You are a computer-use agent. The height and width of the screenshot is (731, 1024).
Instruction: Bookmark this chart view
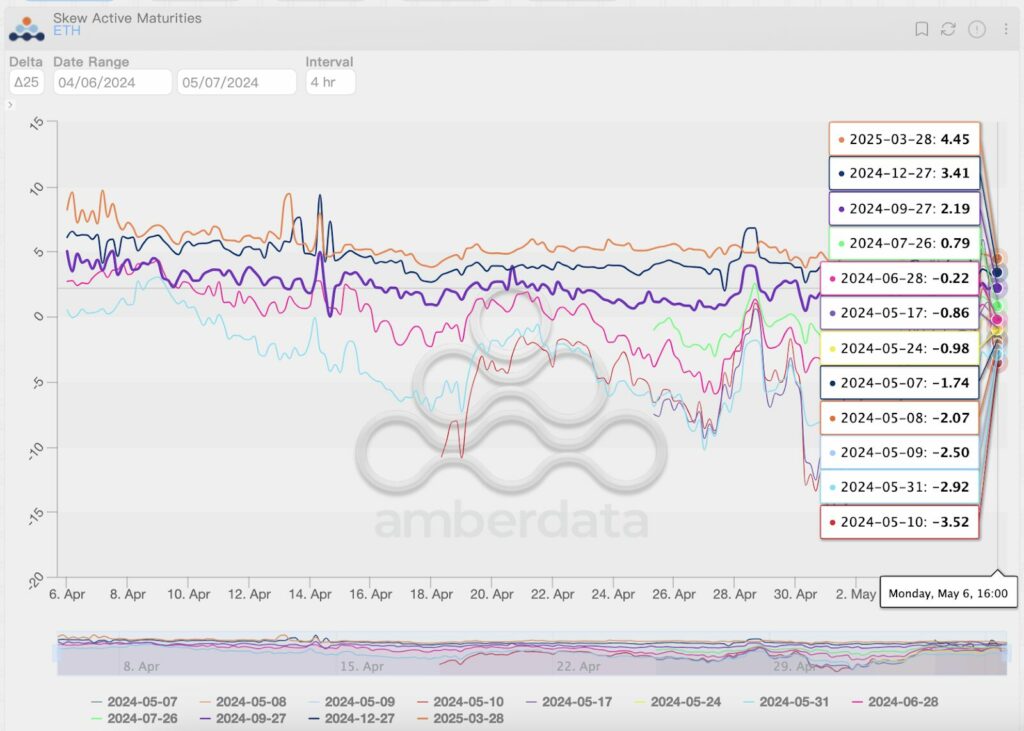point(919,29)
